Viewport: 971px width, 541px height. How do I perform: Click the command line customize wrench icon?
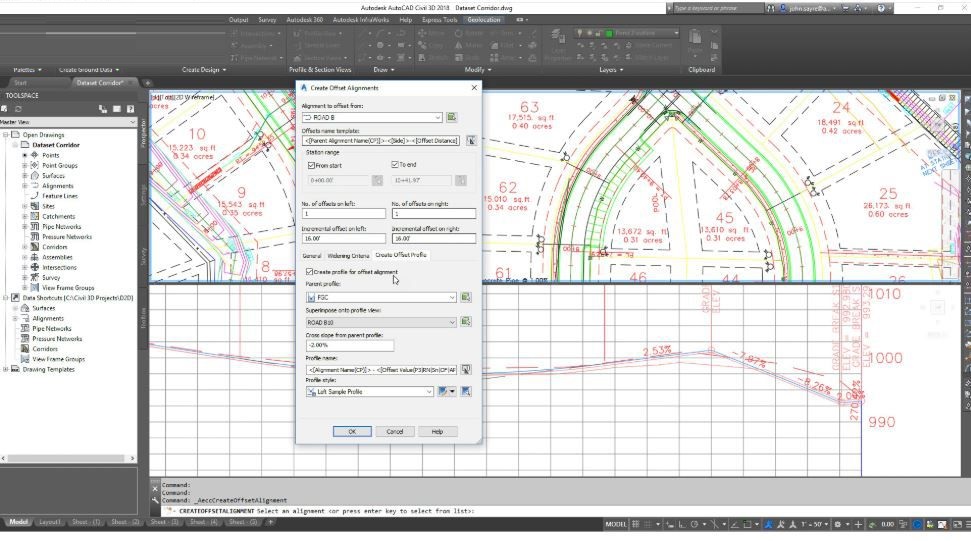click(155, 500)
